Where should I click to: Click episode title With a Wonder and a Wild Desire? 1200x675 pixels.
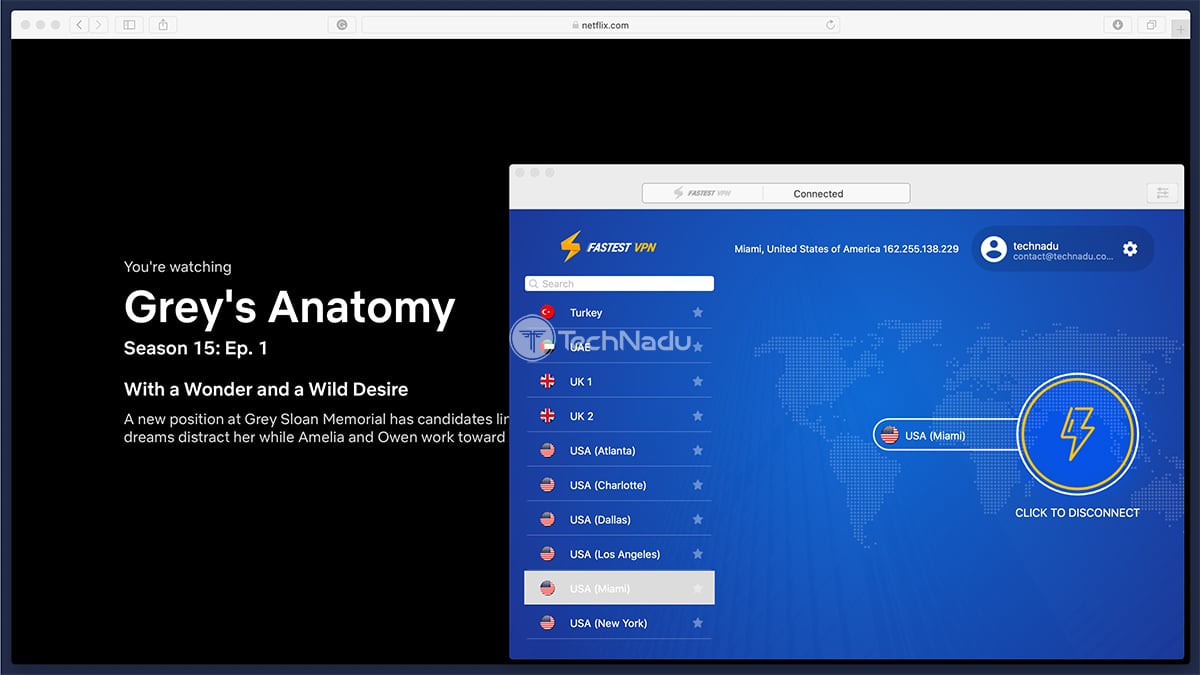(266, 389)
